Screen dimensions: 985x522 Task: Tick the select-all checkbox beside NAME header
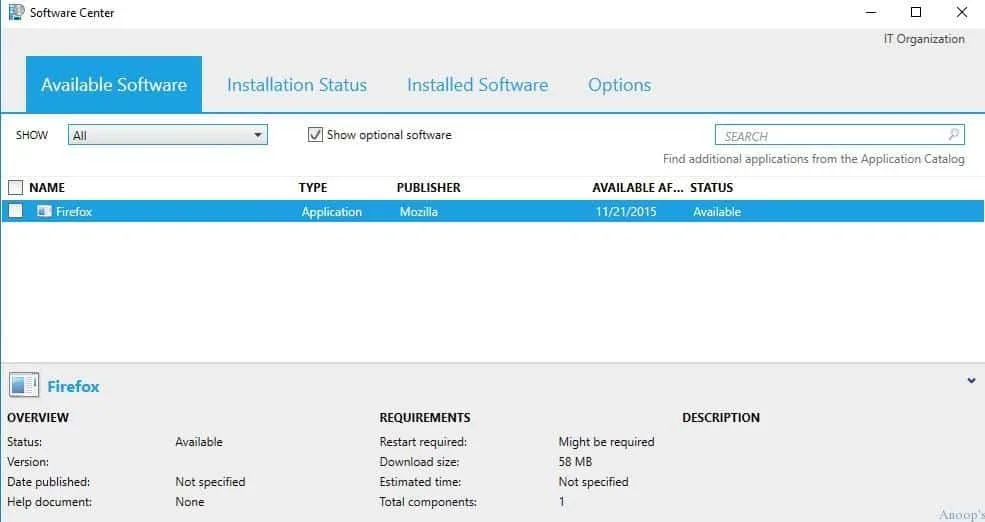pyautogui.click(x=15, y=187)
